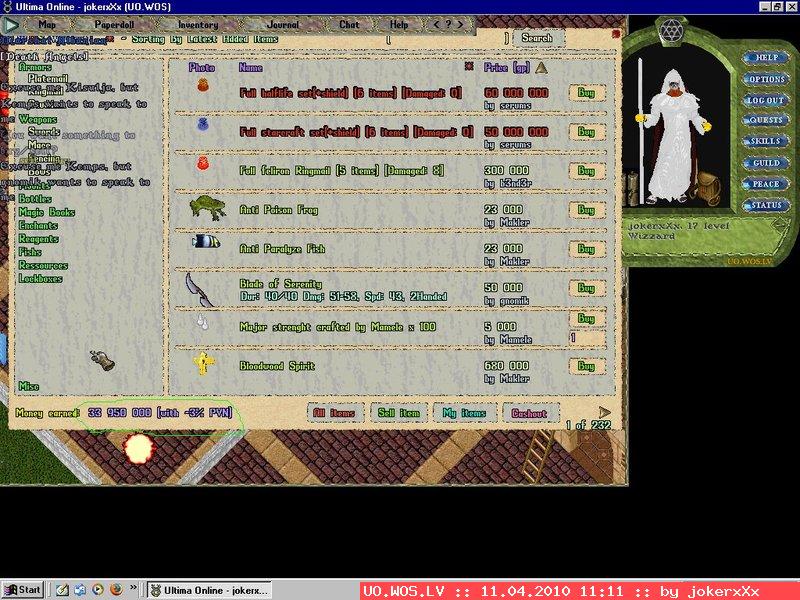
Task: Open the Journal menu
Action: click(x=283, y=24)
